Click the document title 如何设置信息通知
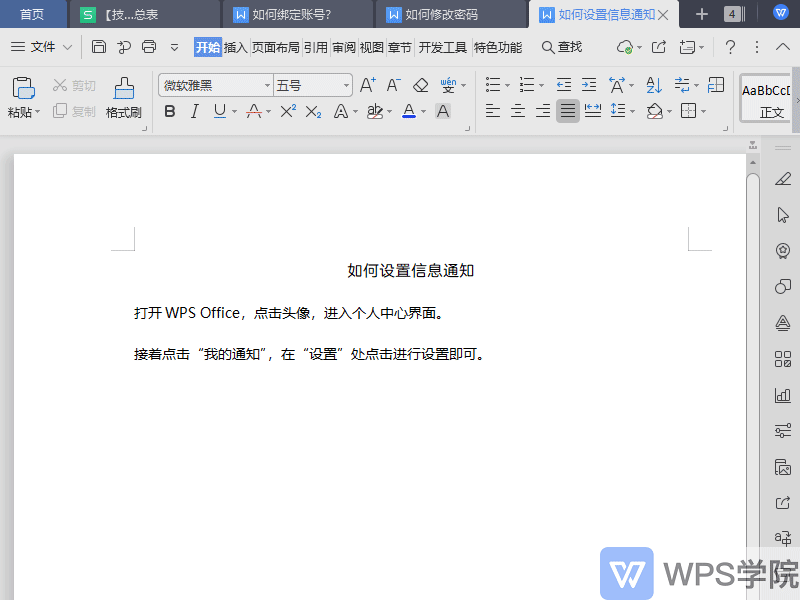 [411, 270]
